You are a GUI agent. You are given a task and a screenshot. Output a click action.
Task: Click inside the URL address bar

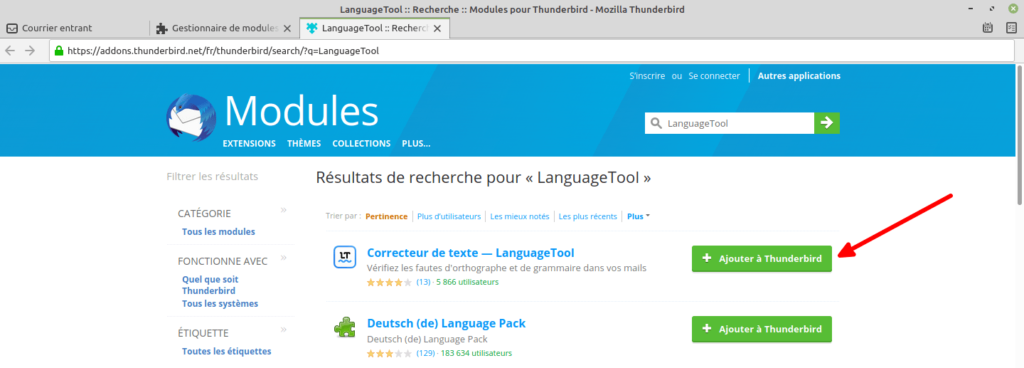[532, 50]
